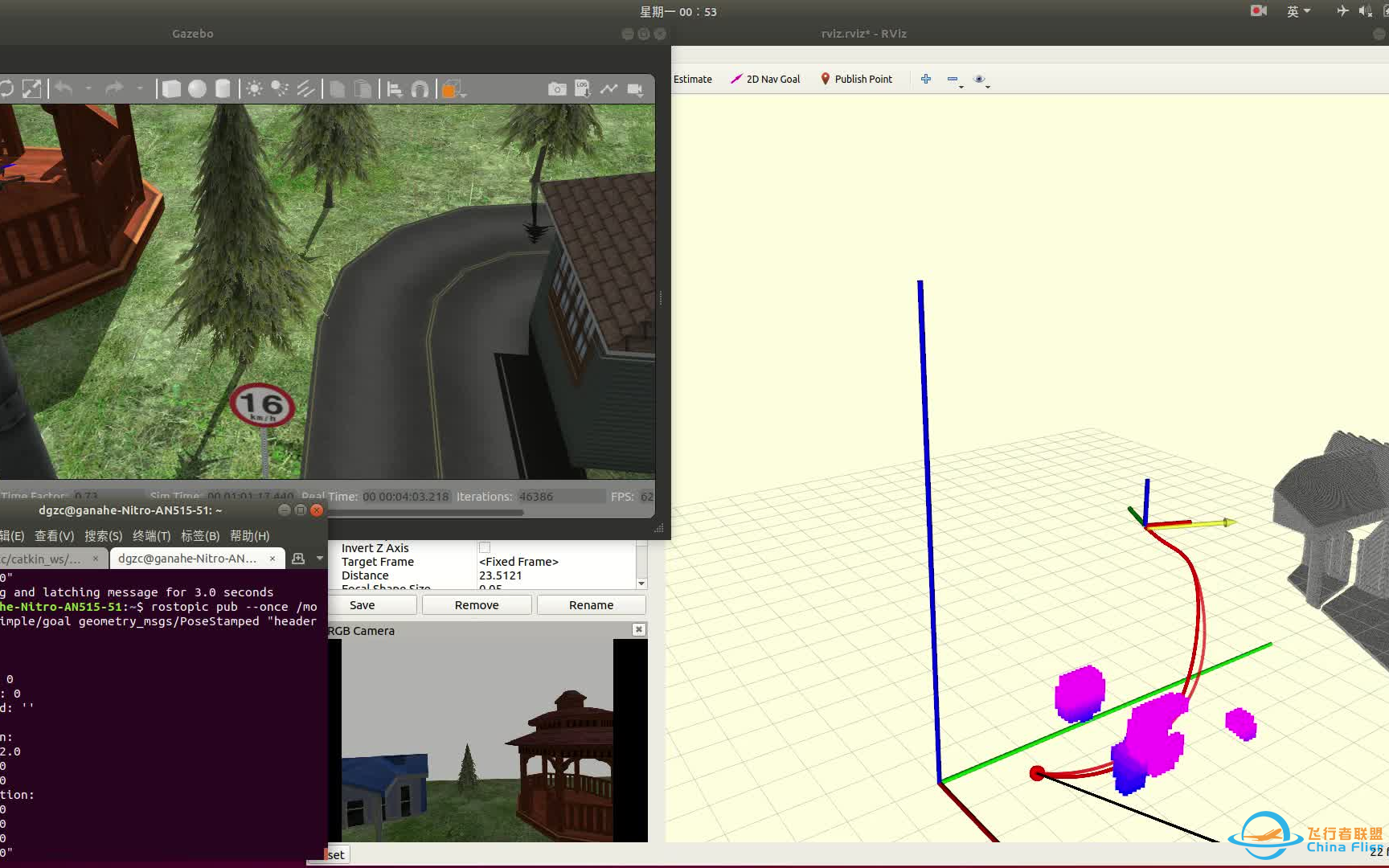
Task: Click the blue plus add-tool icon in RViz
Action: click(926, 79)
